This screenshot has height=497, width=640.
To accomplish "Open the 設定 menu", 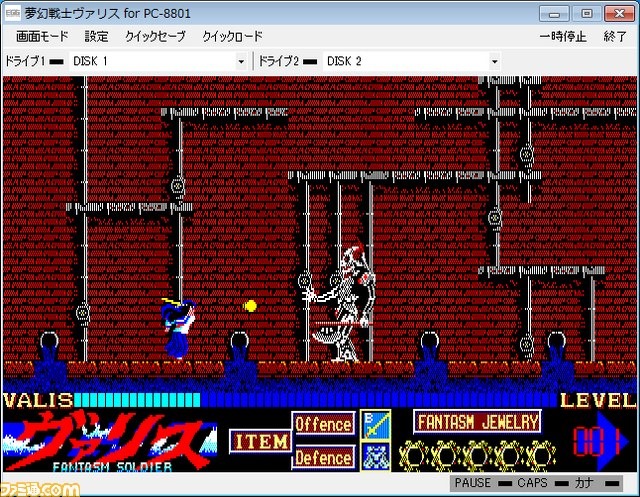I will pos(97,37).
